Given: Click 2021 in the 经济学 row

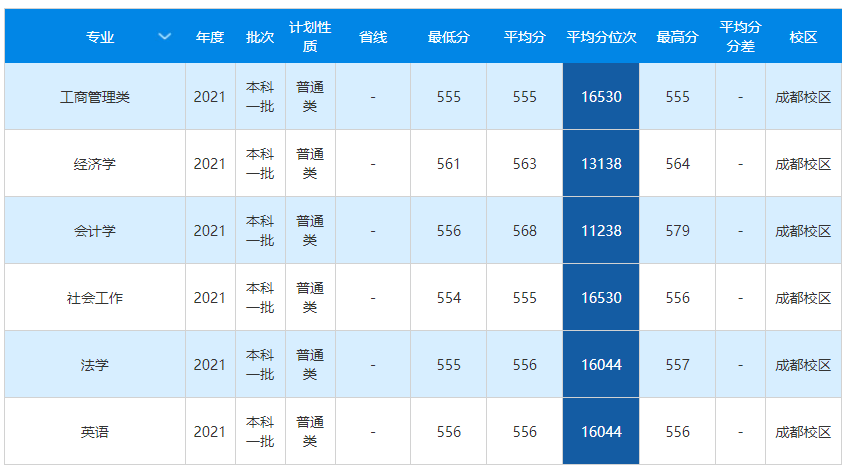Looking at the screenshot, I should (210, 164).
